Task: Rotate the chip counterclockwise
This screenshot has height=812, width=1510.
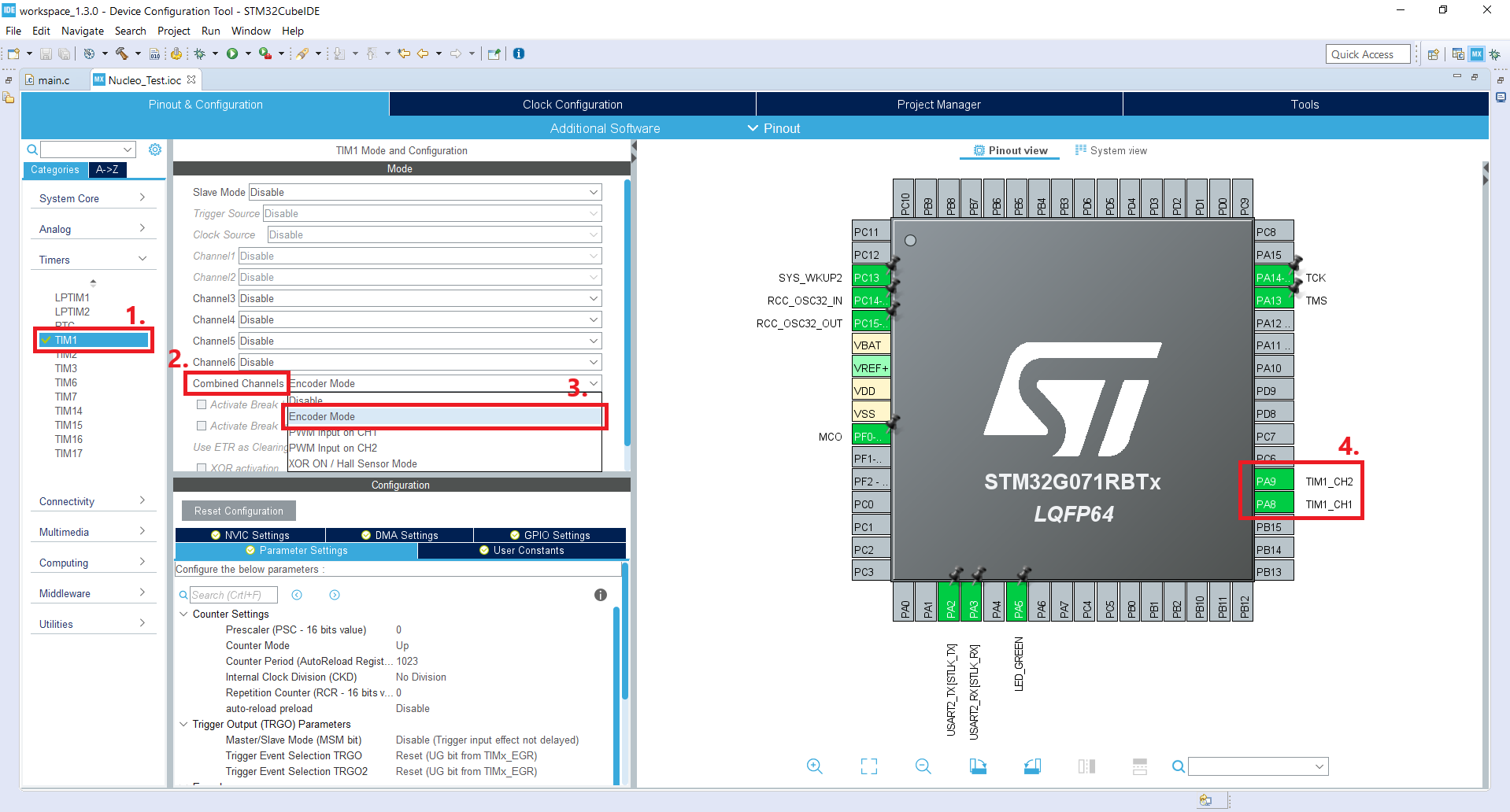Action: tap(1032, 766)
